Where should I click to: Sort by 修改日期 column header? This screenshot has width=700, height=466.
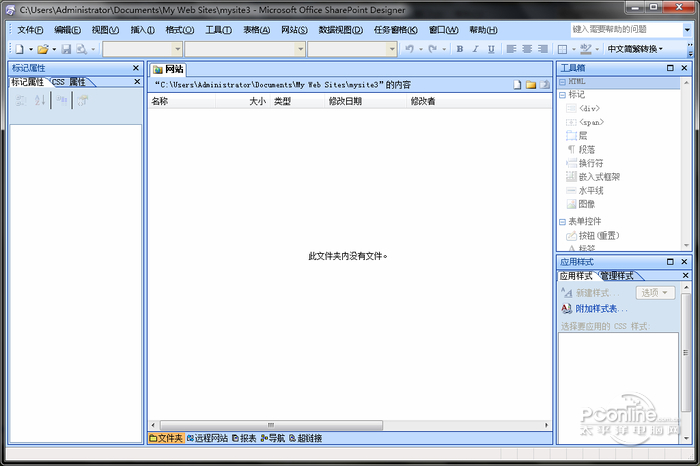pos(366,101)
